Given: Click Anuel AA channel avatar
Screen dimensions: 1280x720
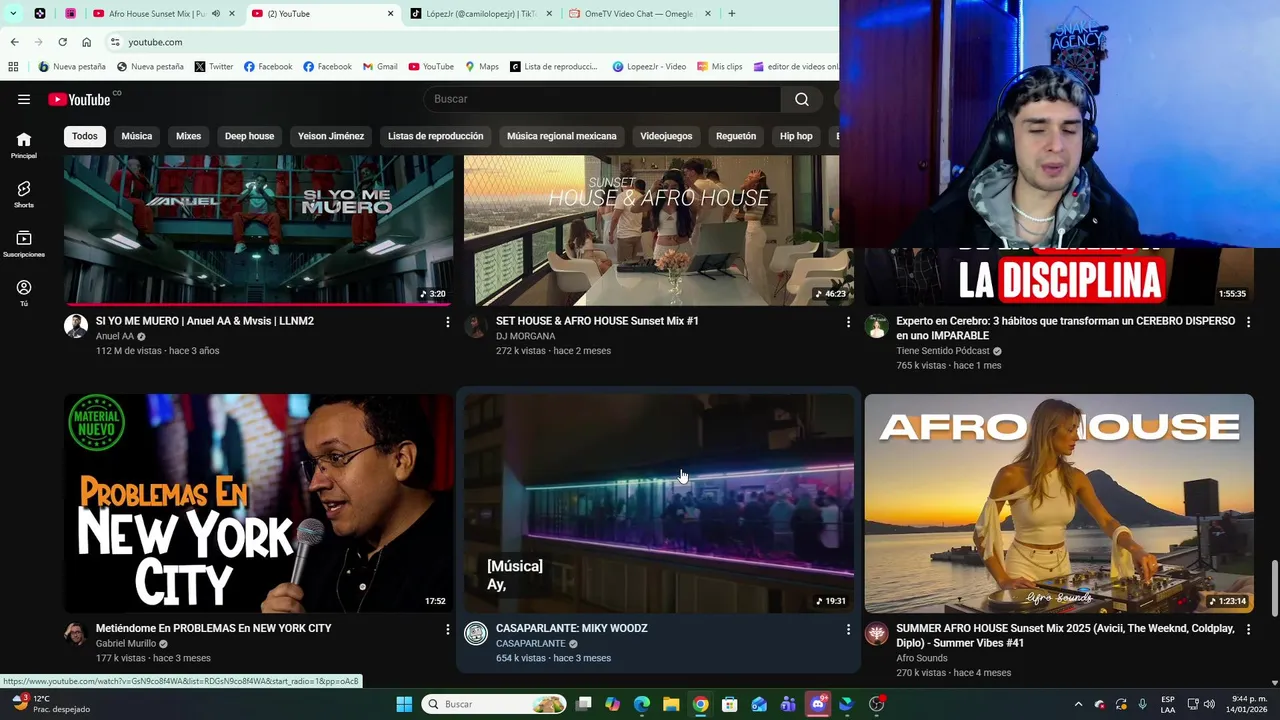Looking at the screenshot, I should (x=76, y=326).
